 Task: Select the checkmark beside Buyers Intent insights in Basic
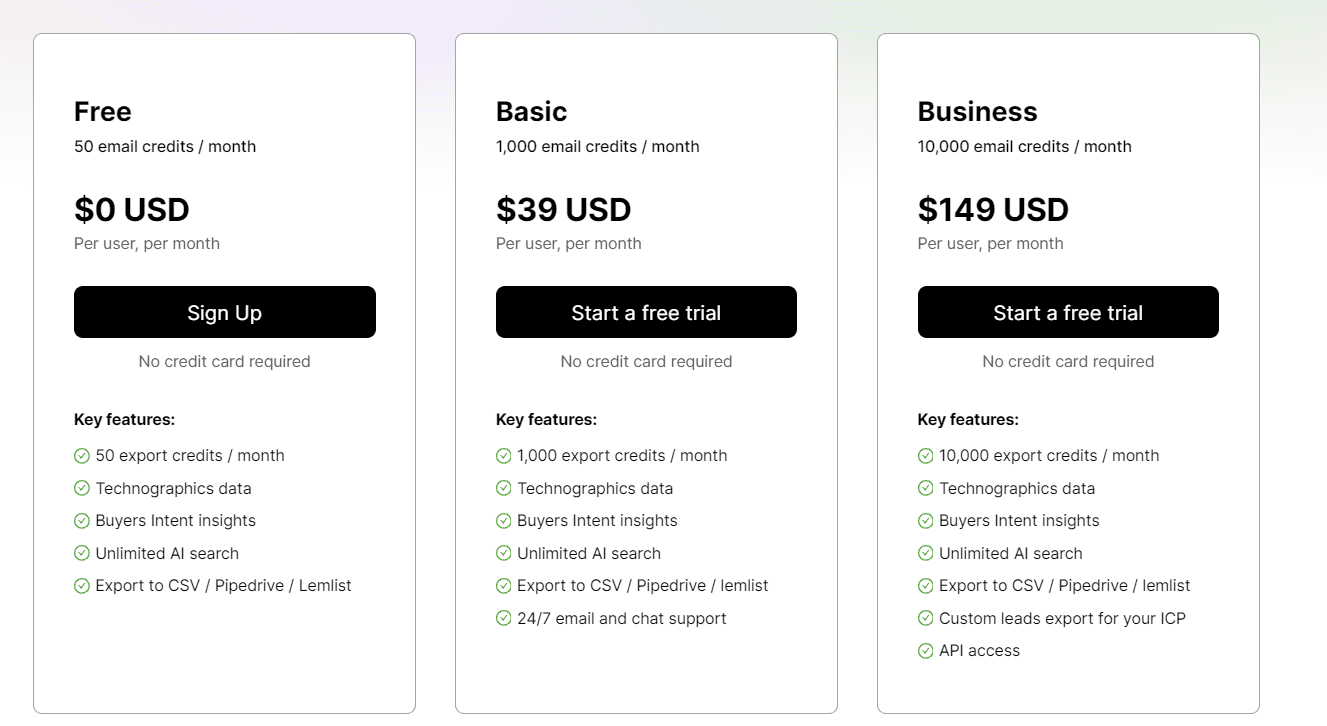[503, 520]
